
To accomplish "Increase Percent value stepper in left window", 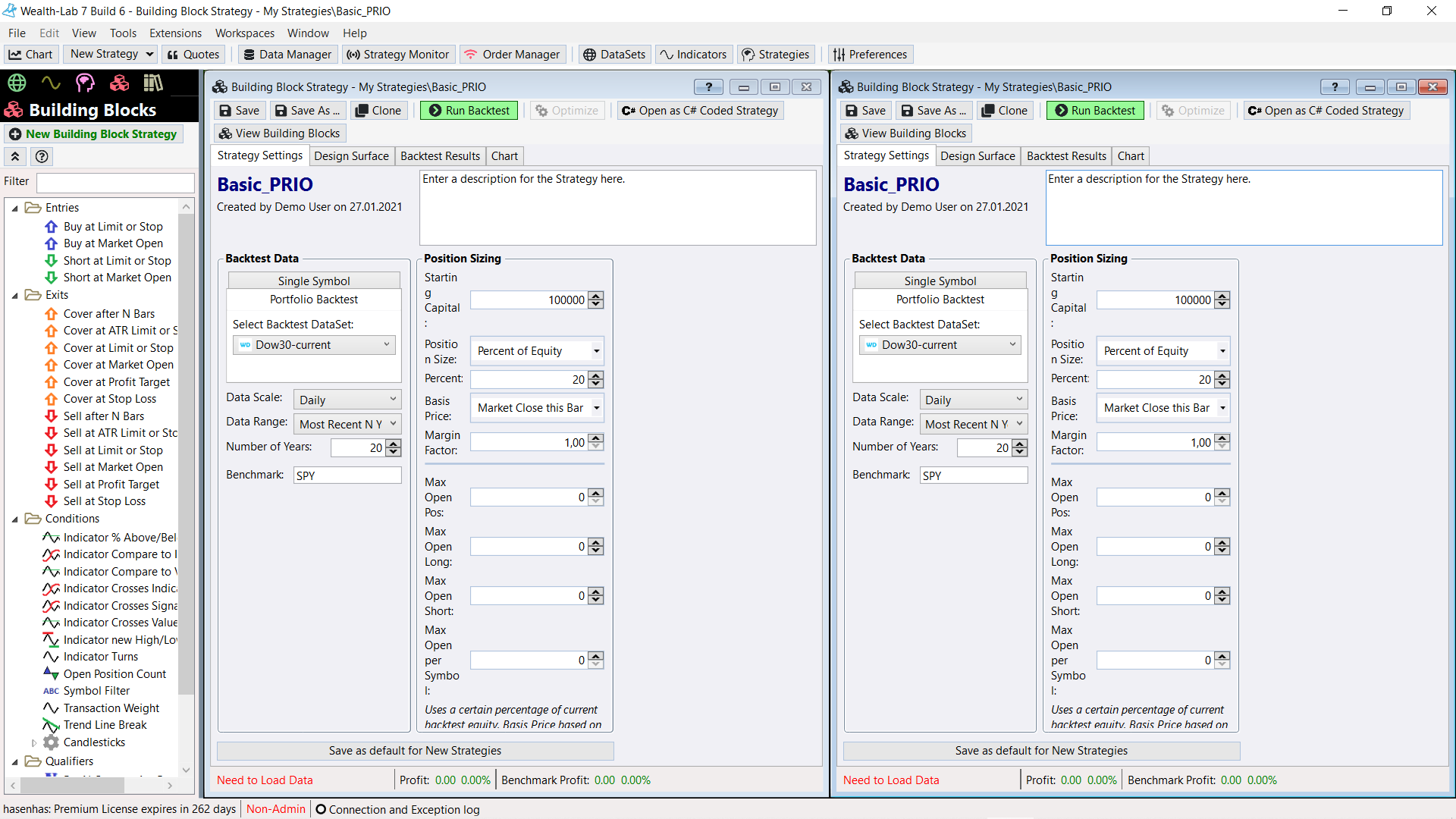I will point(596,375).
